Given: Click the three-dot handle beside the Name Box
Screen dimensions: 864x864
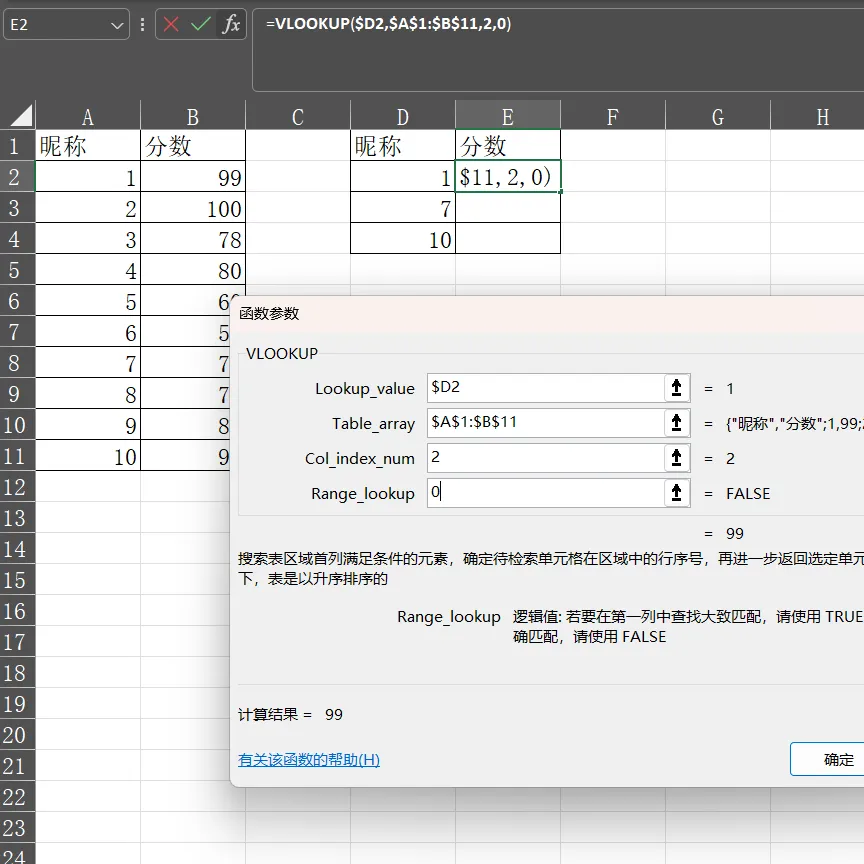Looking at the screenshot, I should [142, 24].
